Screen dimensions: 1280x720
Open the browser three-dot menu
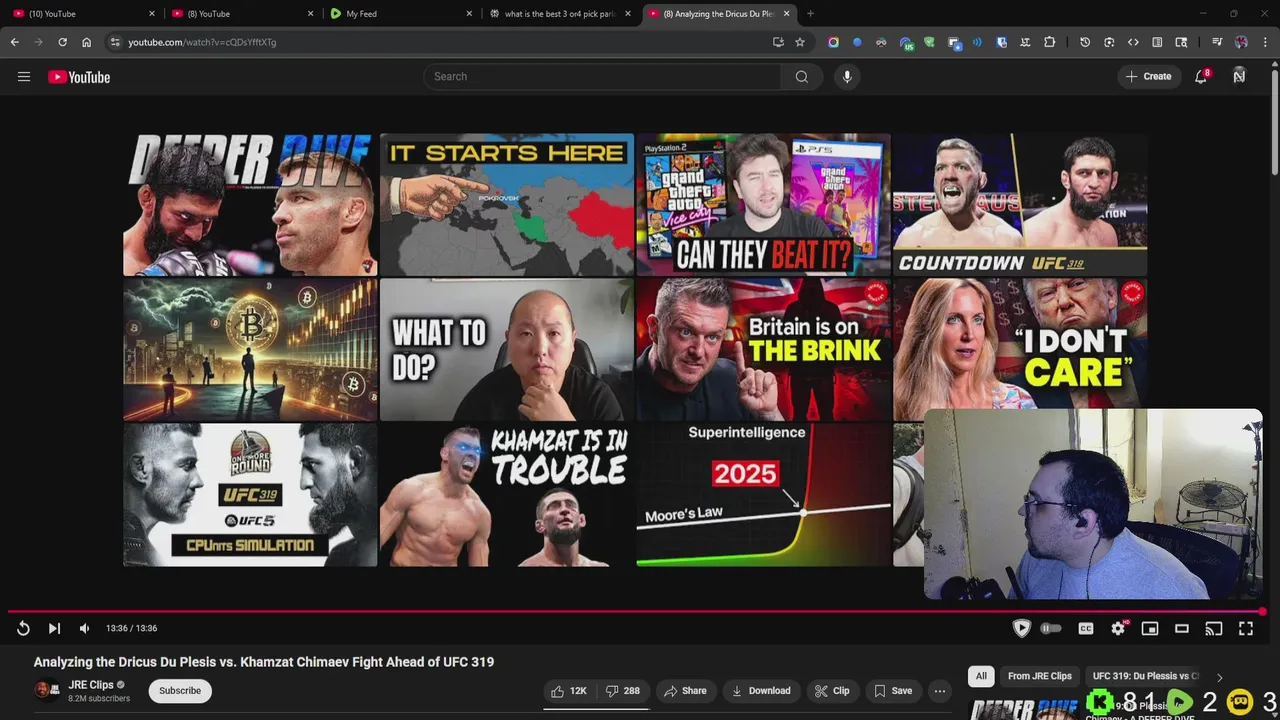pos(1265,42)
